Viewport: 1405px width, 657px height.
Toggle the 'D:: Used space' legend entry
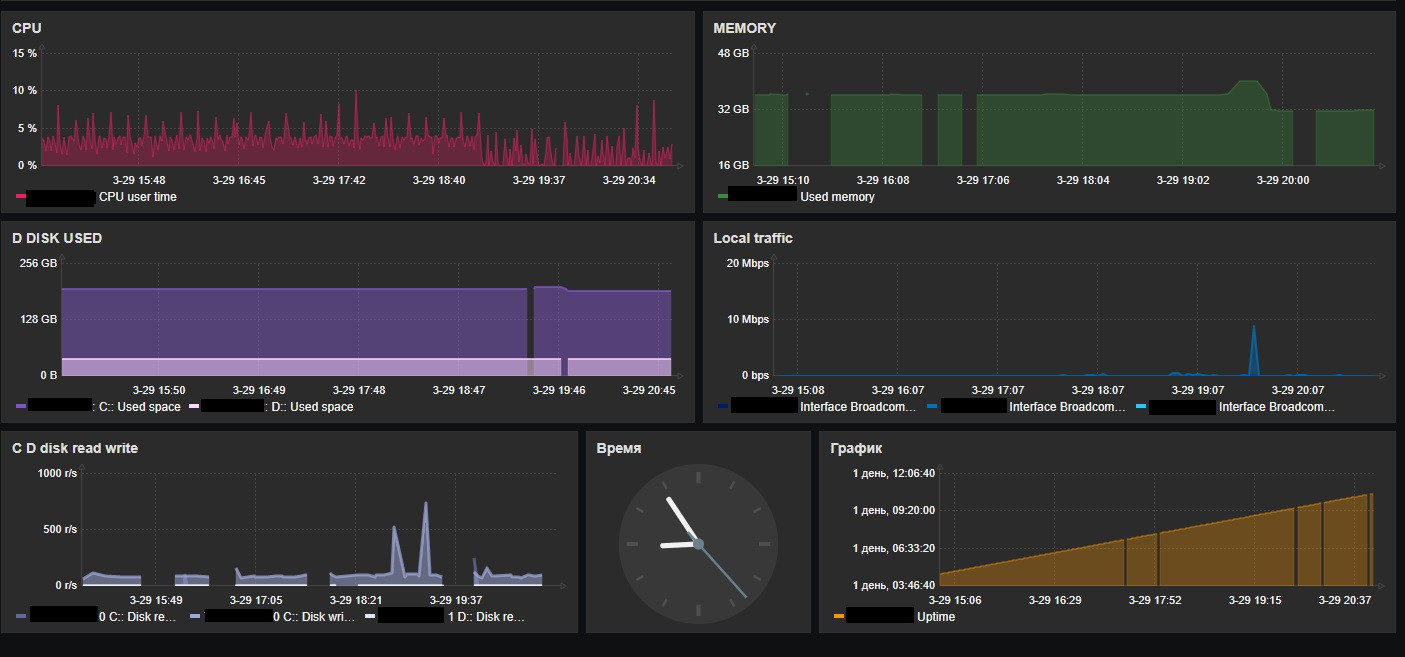pyautogui.click(x=312, y=407)
